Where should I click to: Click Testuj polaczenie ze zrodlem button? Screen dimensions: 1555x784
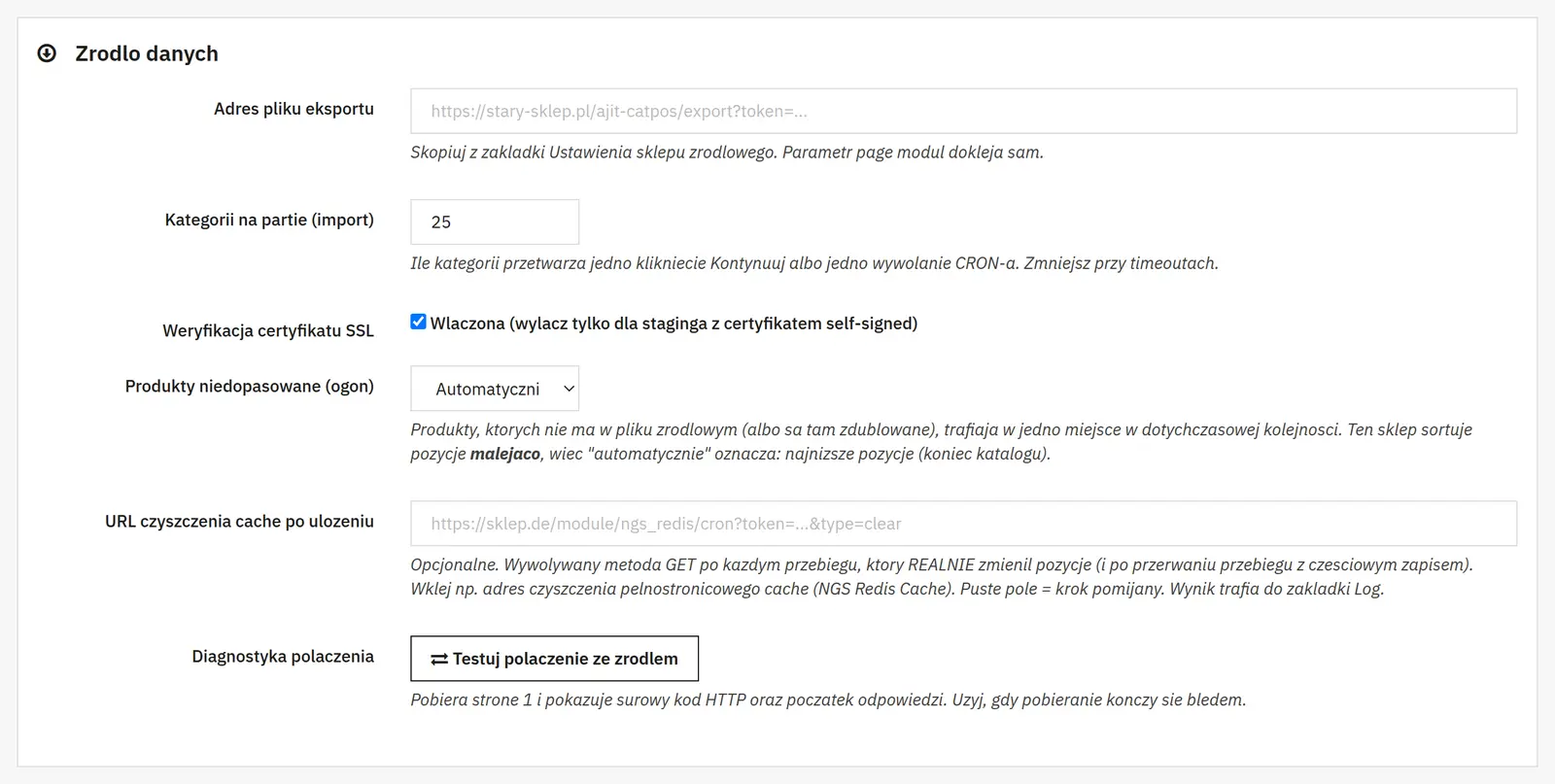coord(554,659)
